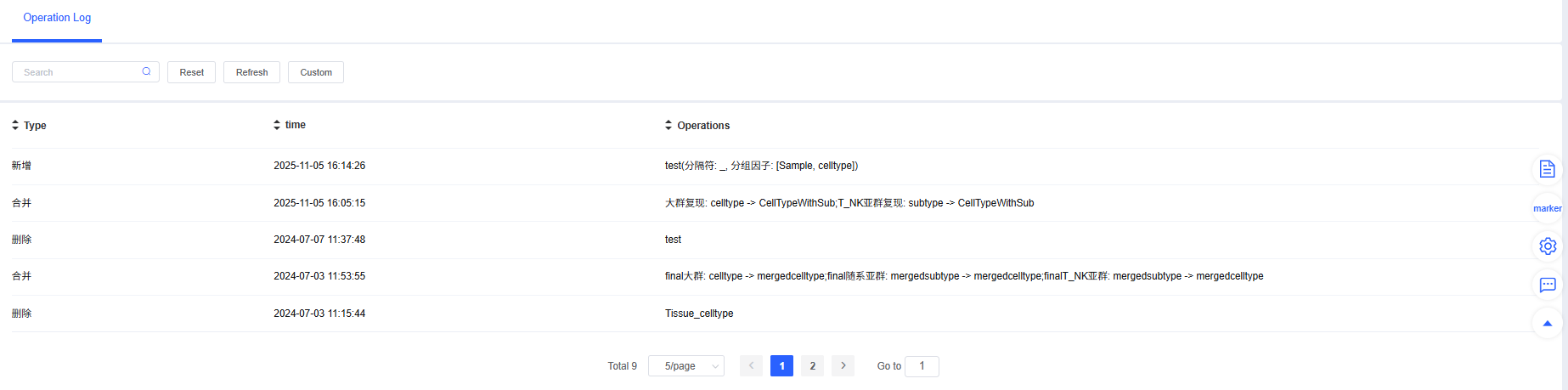Select page 1 in pagination
1568x390 pixels.
pyautogui.click(x=781, y=366)
